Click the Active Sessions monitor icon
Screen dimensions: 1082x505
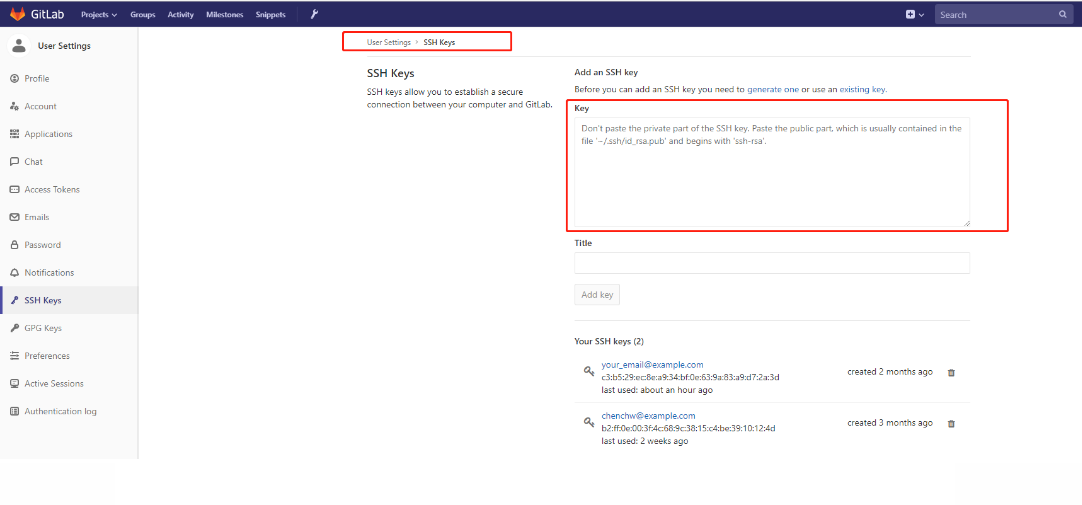pyautogui.click(x=14, y=384)
